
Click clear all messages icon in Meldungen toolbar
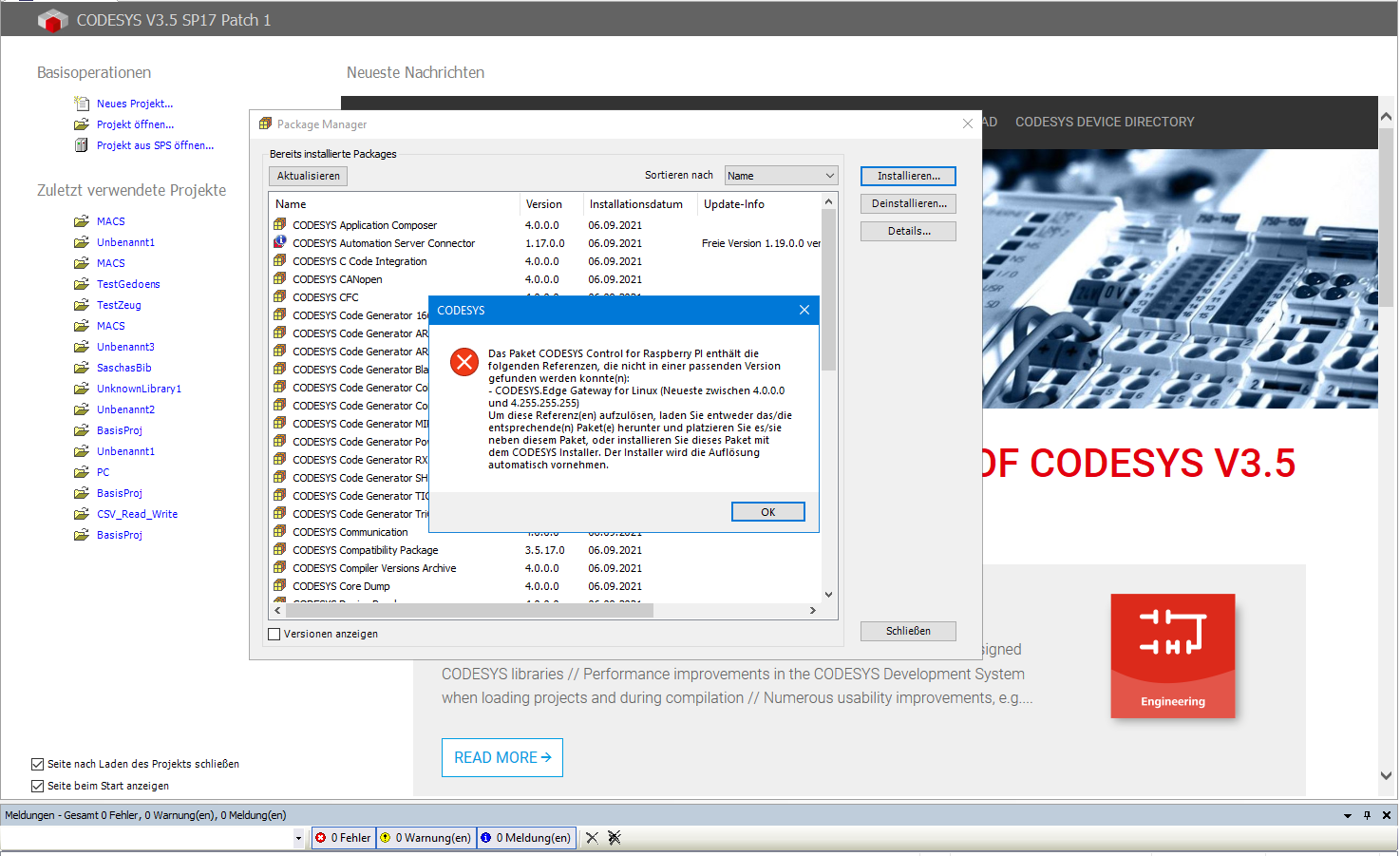(x=615, y=838)
